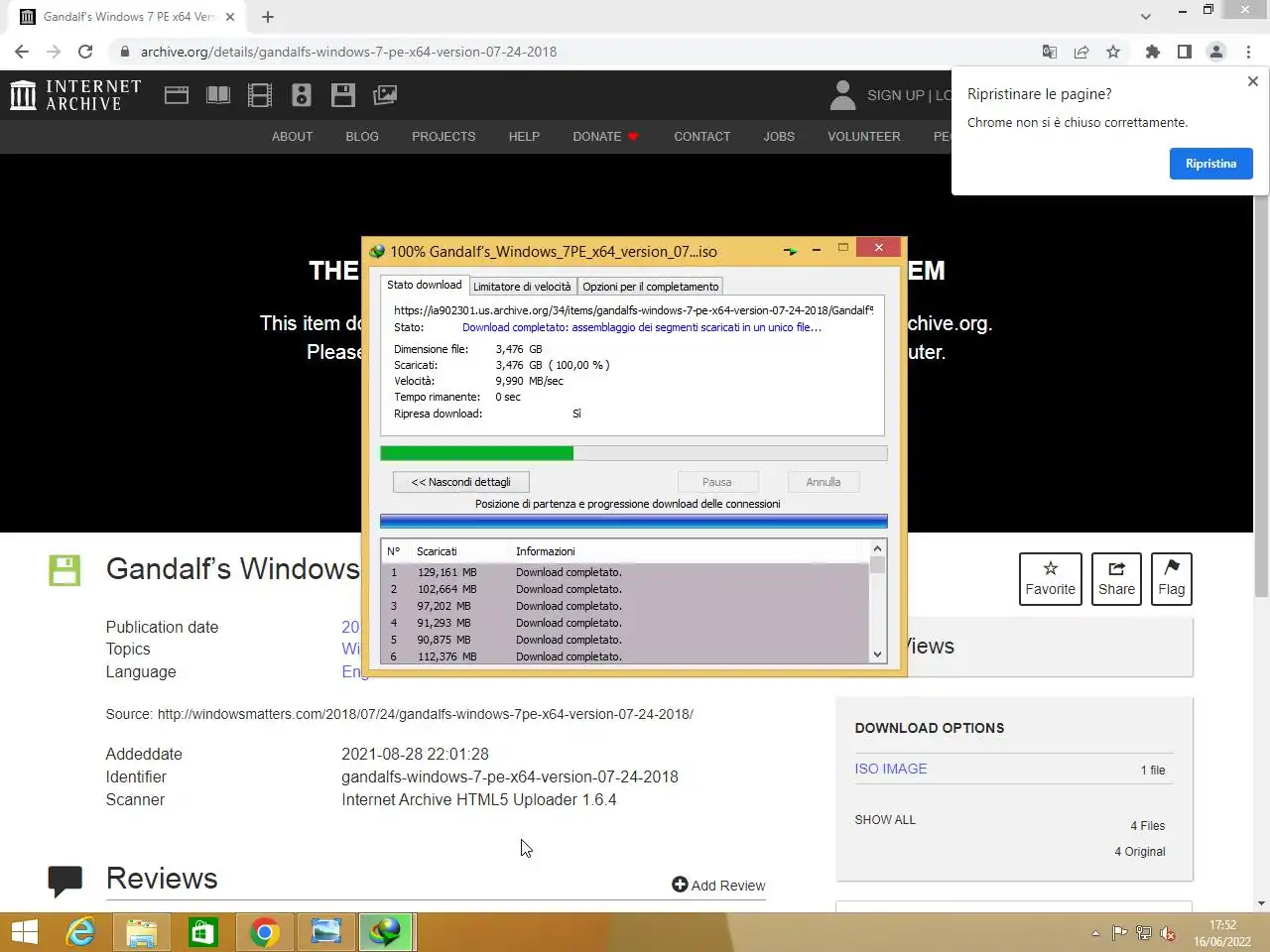
Task: Open the Software floppy icon in Archive navbar
Action: 343,95
